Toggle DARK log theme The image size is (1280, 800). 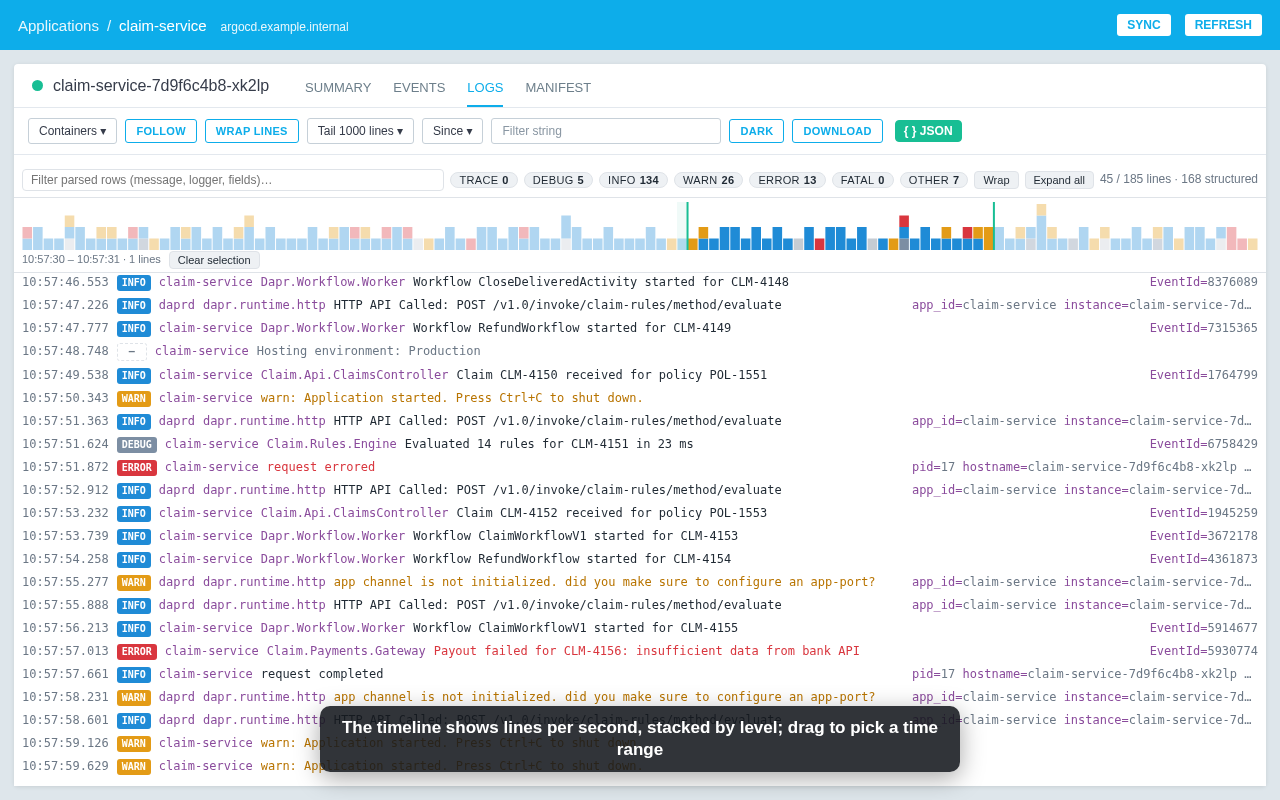point(756,131)
